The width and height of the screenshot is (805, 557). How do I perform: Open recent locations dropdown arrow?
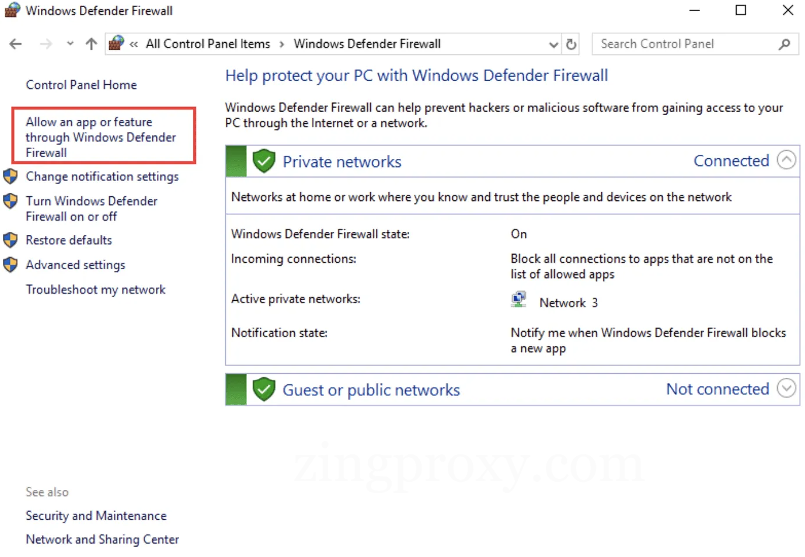pyautogui.click(x=70, y=44)
